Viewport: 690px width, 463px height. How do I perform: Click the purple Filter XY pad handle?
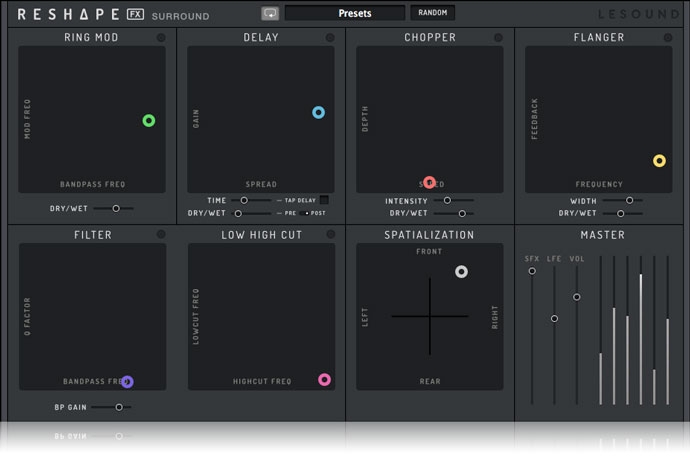[x=127, y=381]
